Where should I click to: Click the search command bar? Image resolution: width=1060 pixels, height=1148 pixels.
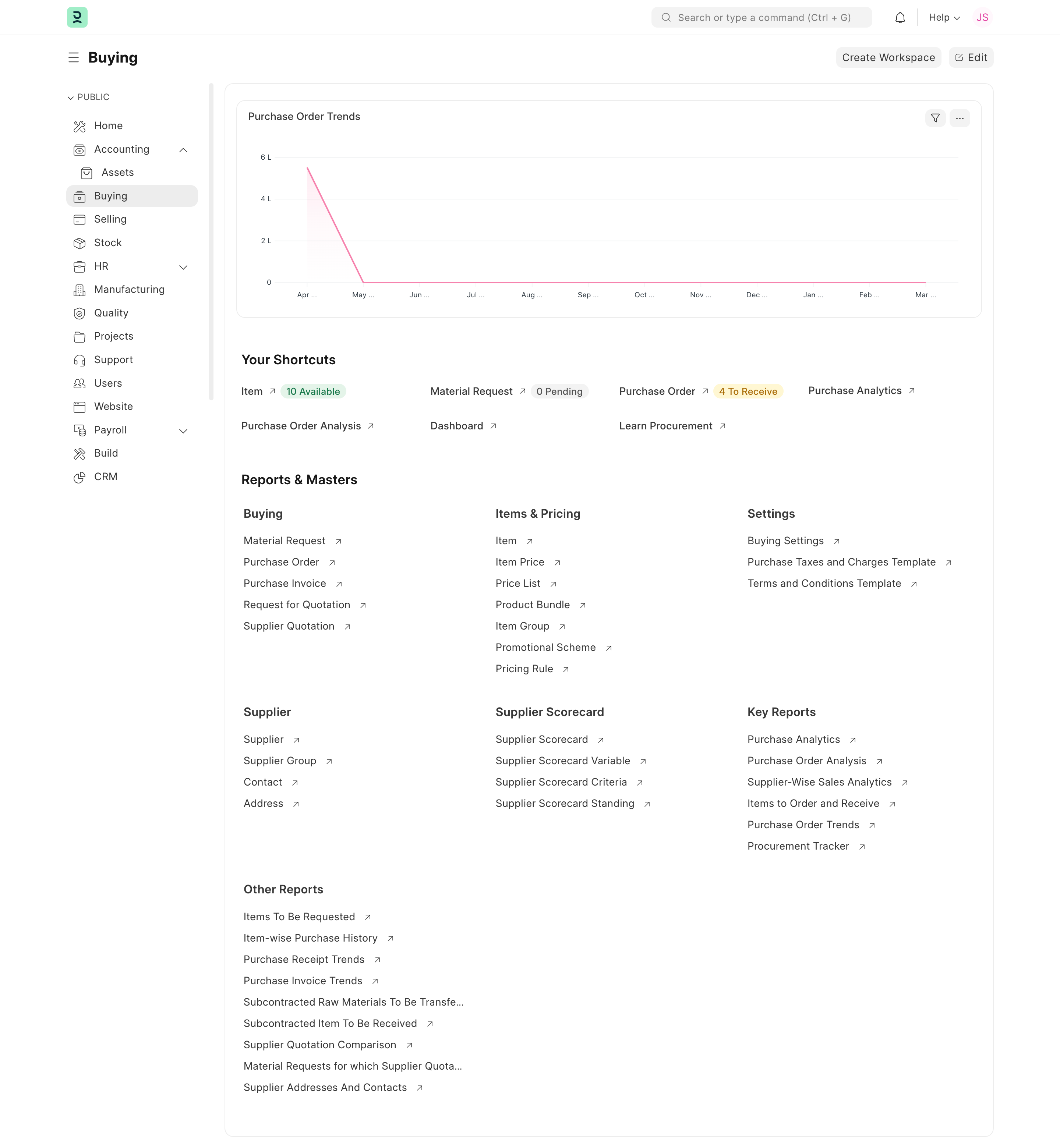pos(761,17)
